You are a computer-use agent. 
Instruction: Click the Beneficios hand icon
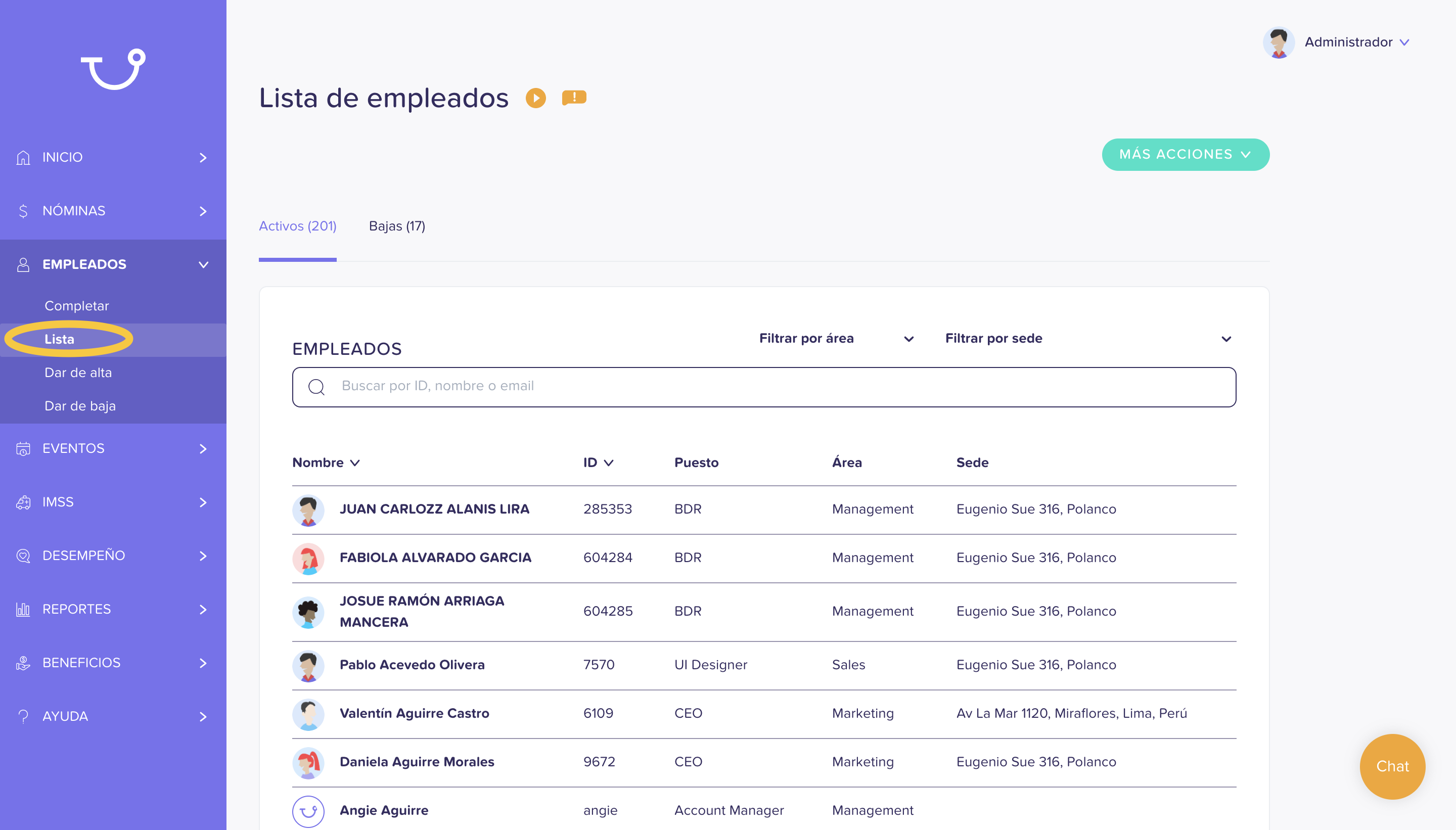[x=23, y=663]
